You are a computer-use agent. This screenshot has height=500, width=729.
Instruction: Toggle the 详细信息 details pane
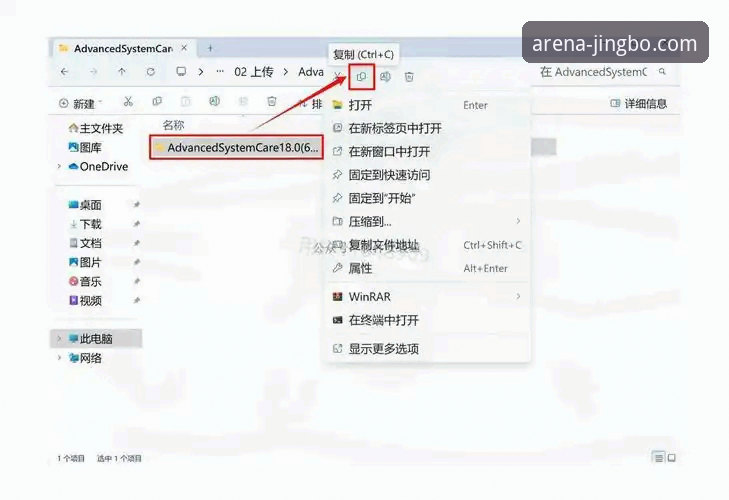(x=638, y=103)
